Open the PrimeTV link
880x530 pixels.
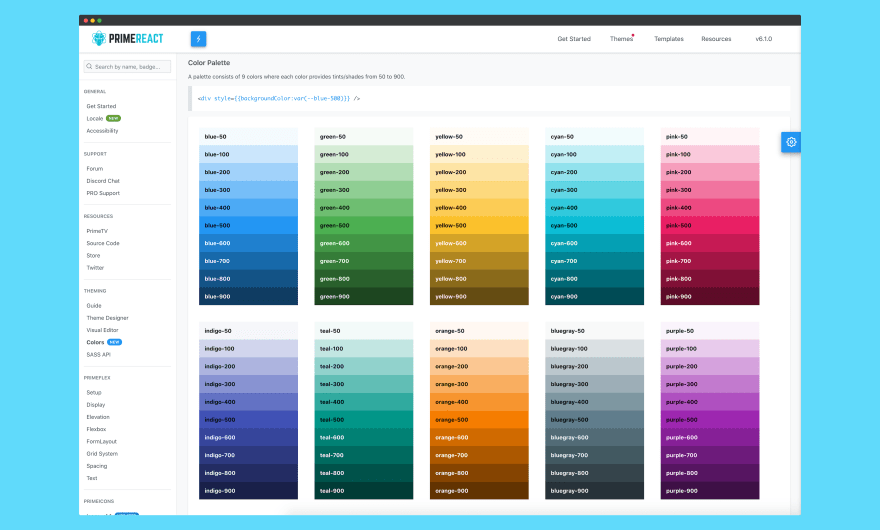click(x=97, y=231)
